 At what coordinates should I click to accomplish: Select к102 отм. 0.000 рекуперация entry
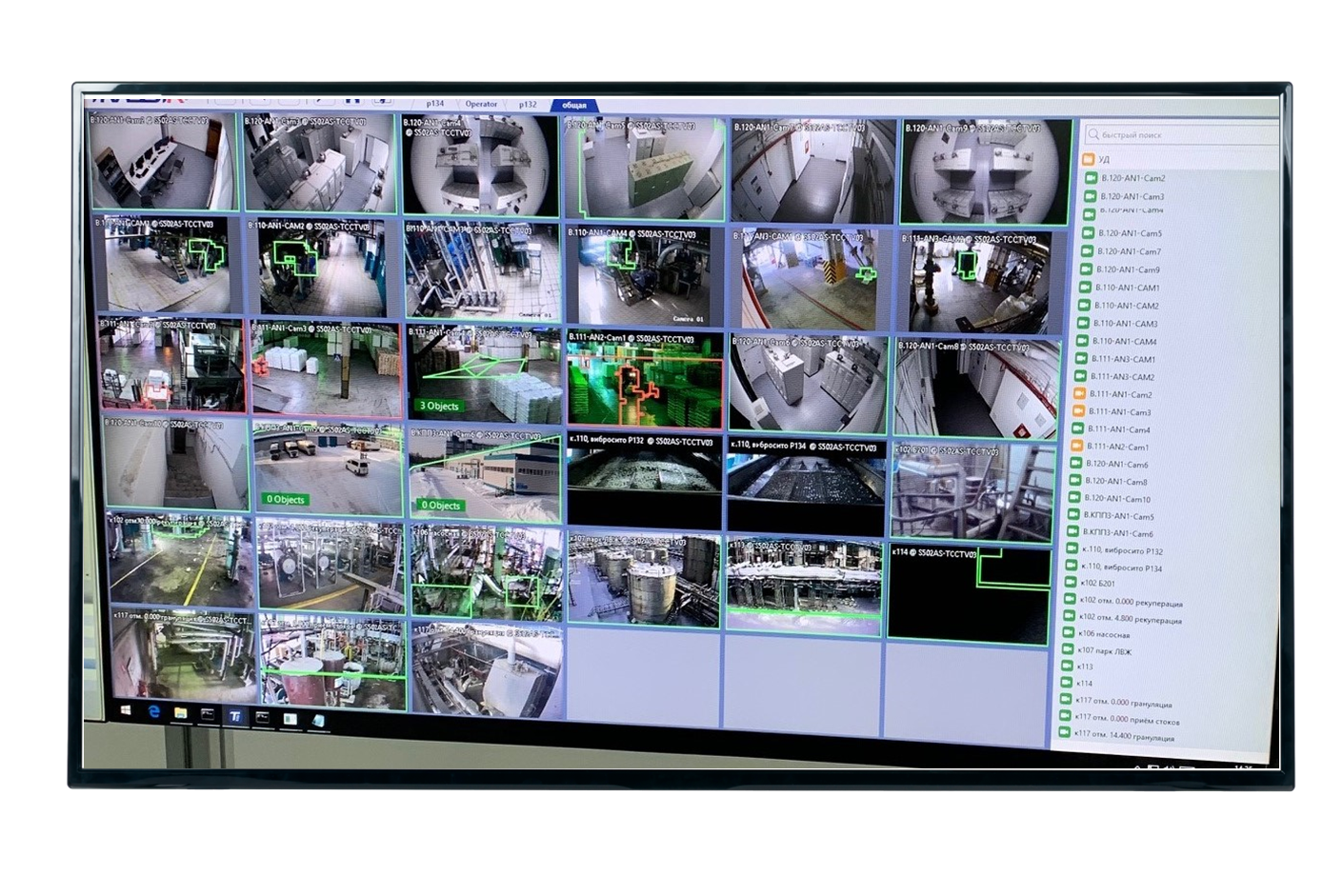pyautogui.click(x=1131, y=603)
